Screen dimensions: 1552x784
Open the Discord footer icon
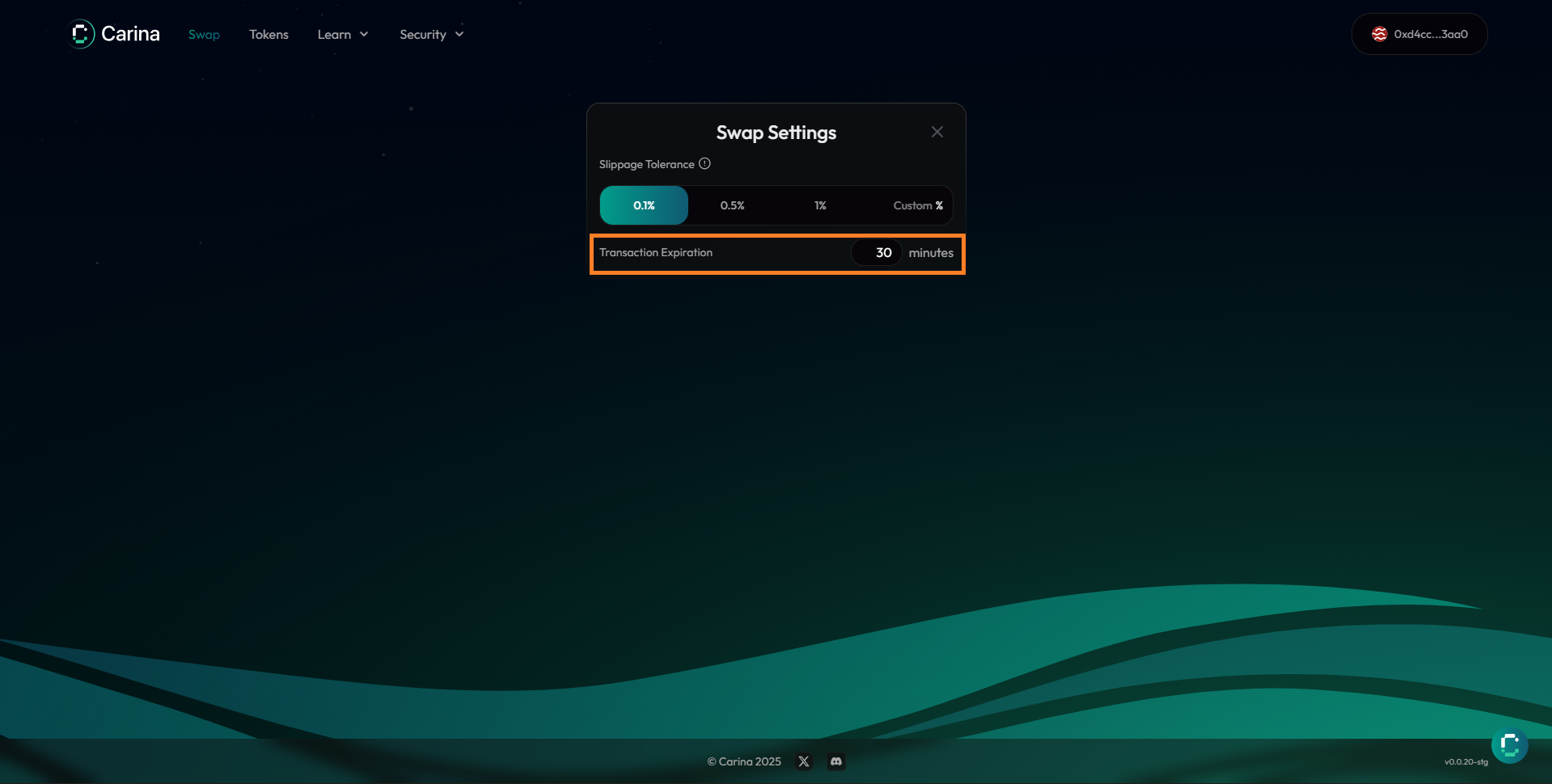coord(836,761)
